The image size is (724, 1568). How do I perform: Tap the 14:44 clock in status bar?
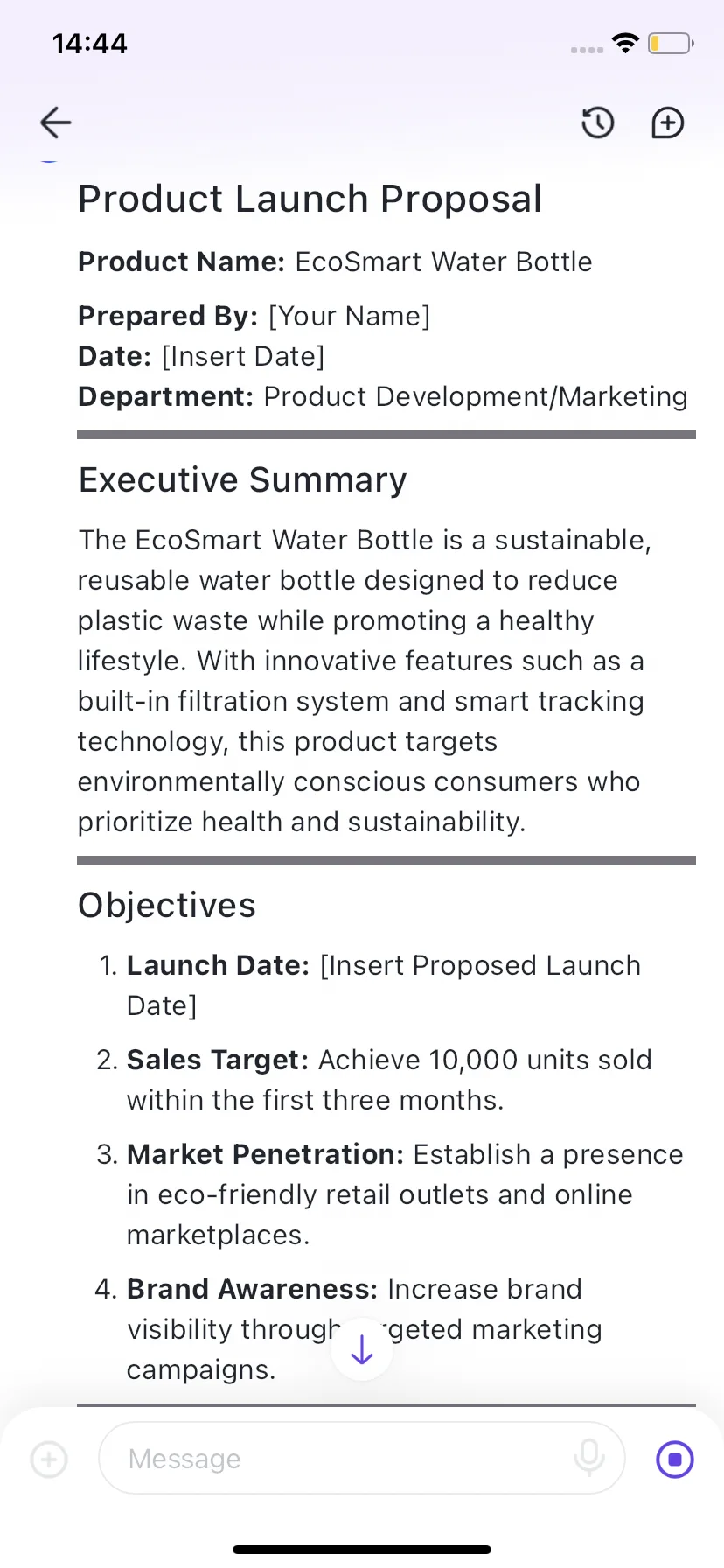[x=90, y=44]
